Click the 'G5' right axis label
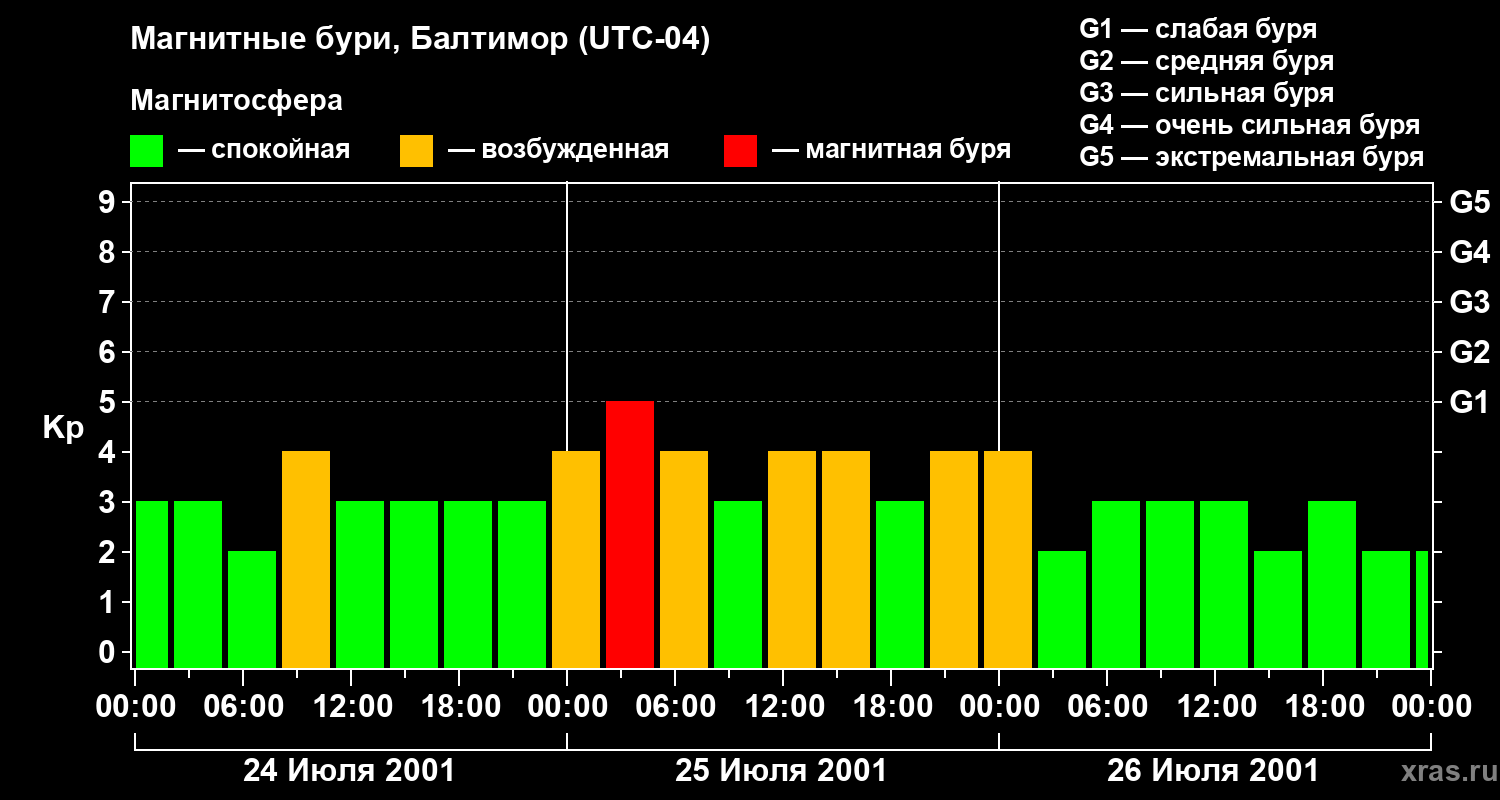1500x800 pixels. (x=1469, y=202)
